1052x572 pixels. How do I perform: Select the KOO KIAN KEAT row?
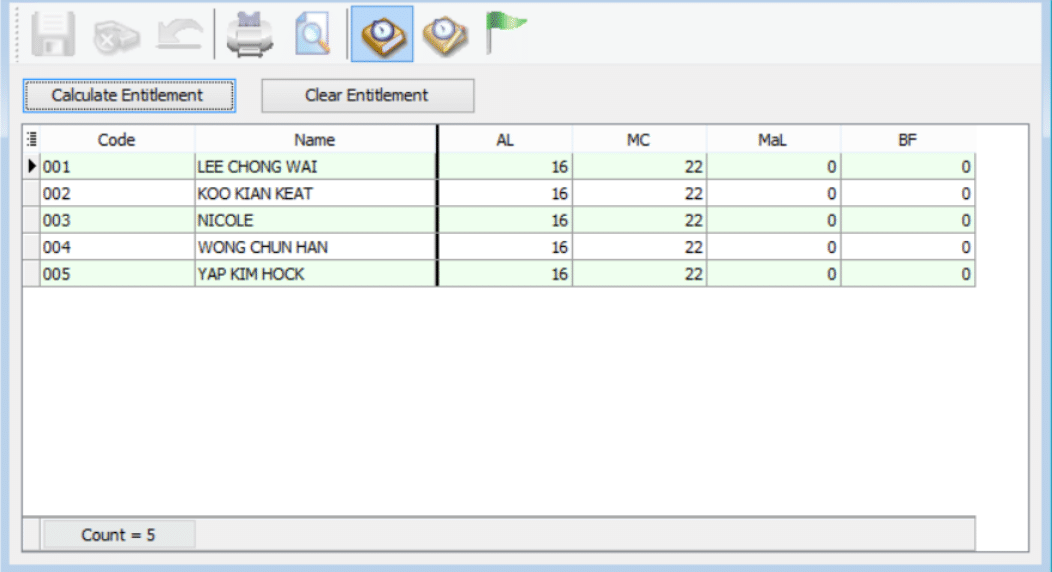click(x=255, y=194)
